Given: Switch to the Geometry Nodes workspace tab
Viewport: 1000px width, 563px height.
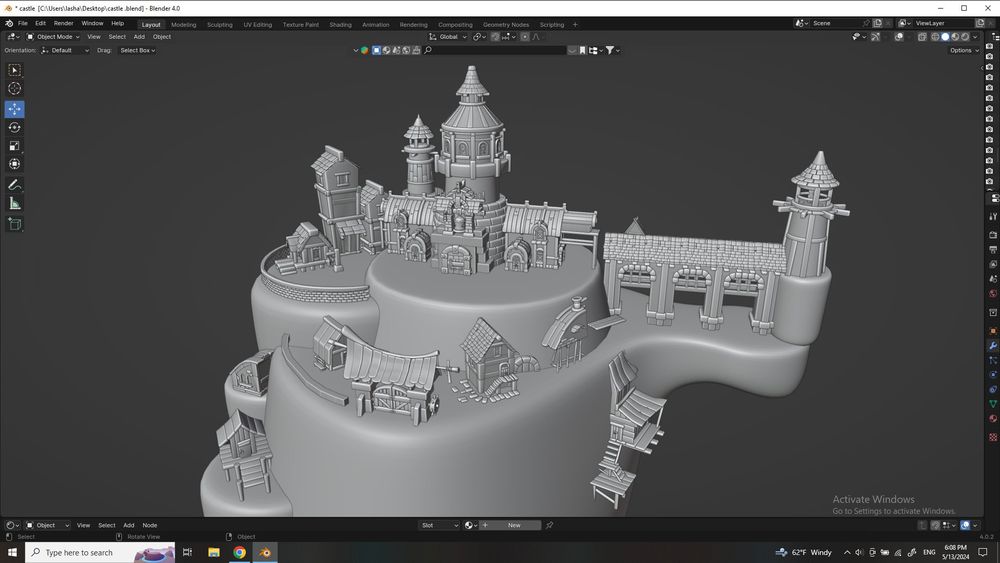Looking at the screenshot, I should (506, 25).
